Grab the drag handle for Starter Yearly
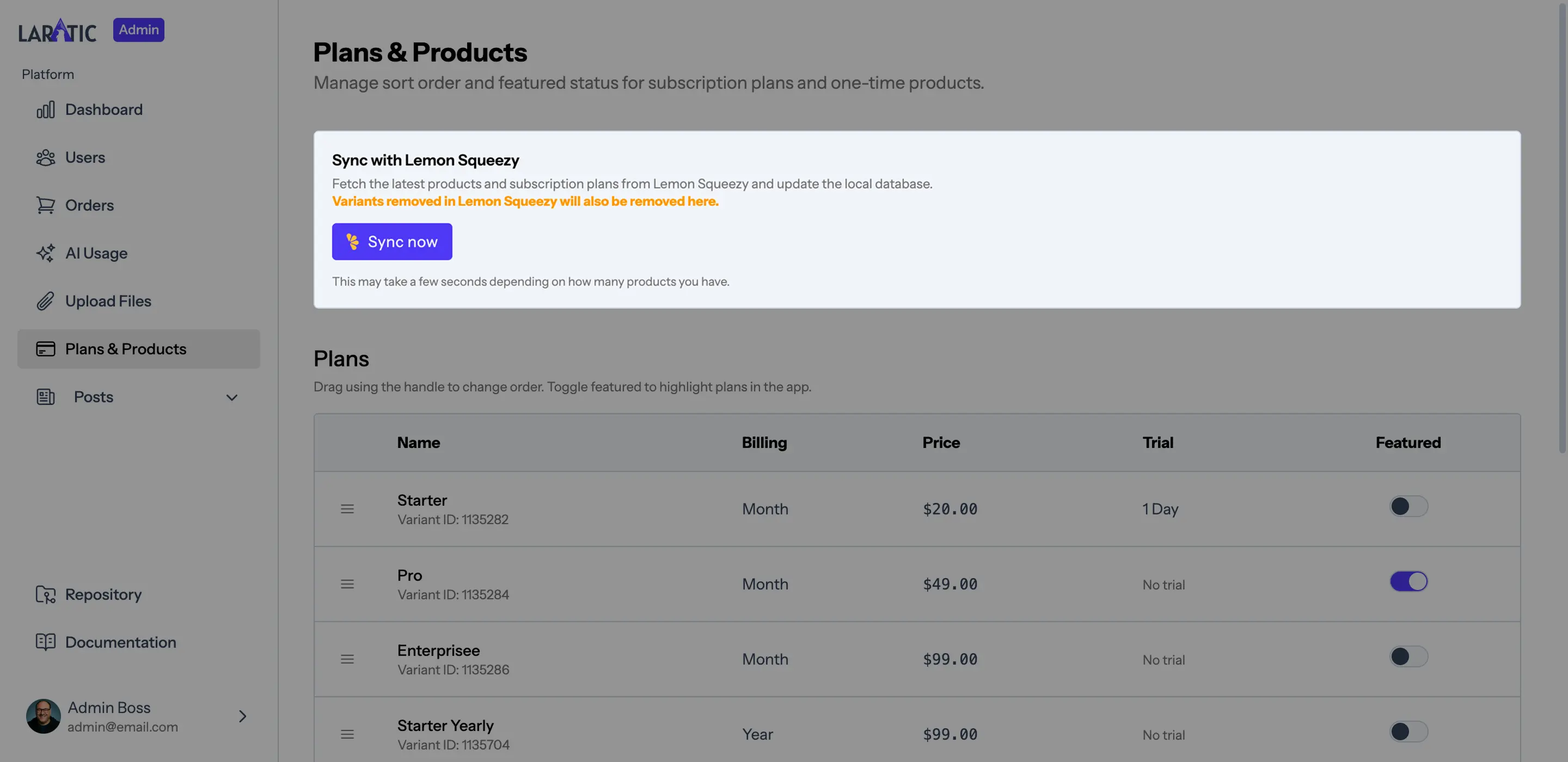The width and height of the screenshot is (1568, 762). pyautogui.click(x=347, y=734)
